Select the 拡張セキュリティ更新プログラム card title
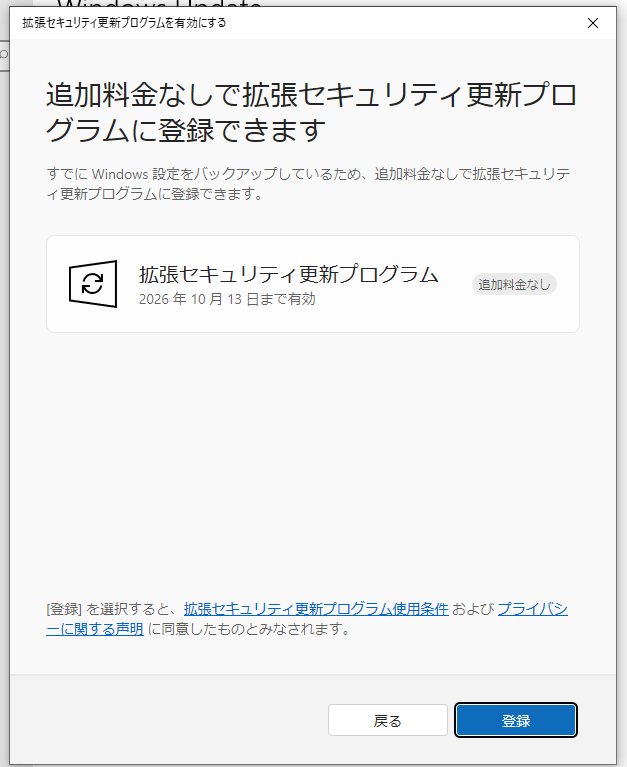The height and width of the screenshot is (767, 627). tap(288, 274)
